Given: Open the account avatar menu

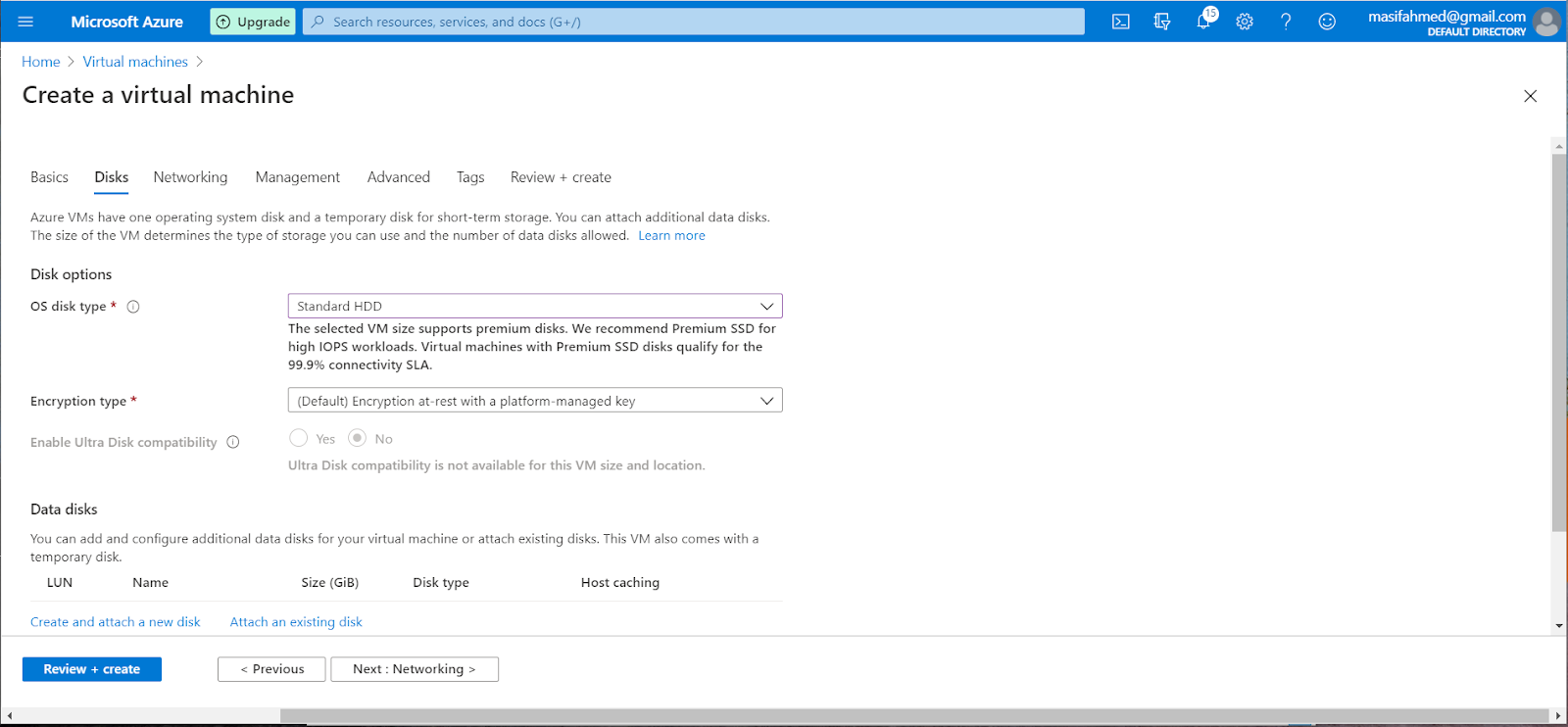Looking at the screenshot, I should pos(1546,22).
